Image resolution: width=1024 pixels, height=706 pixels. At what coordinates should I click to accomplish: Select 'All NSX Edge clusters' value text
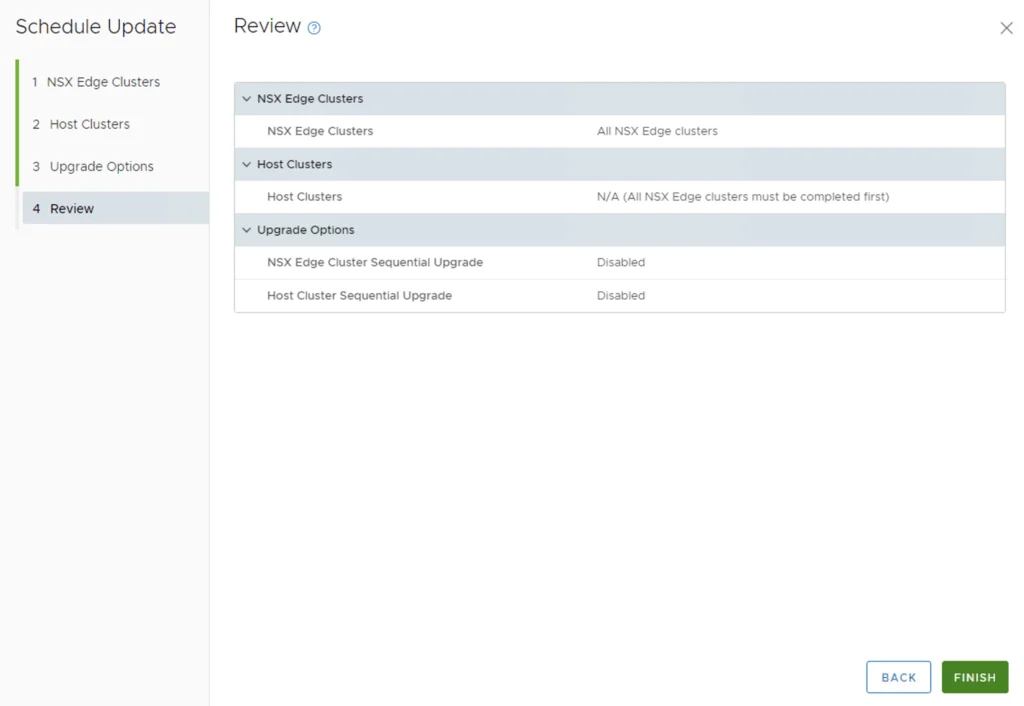(657, 131)
